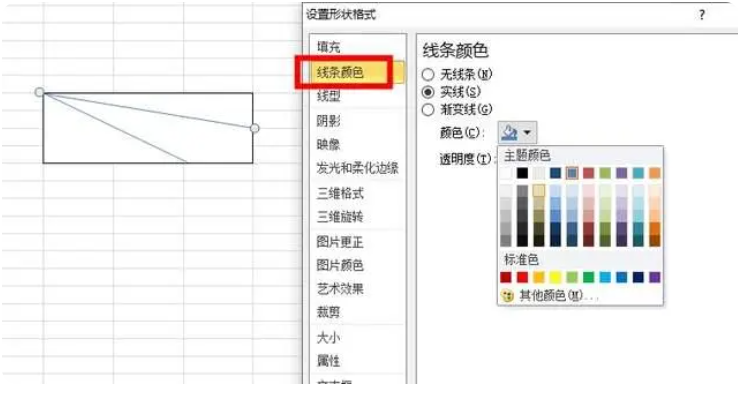This screenshot has height=396, width=738.
Task: Select the 实线 radio option
Action: tap(428, 92)
